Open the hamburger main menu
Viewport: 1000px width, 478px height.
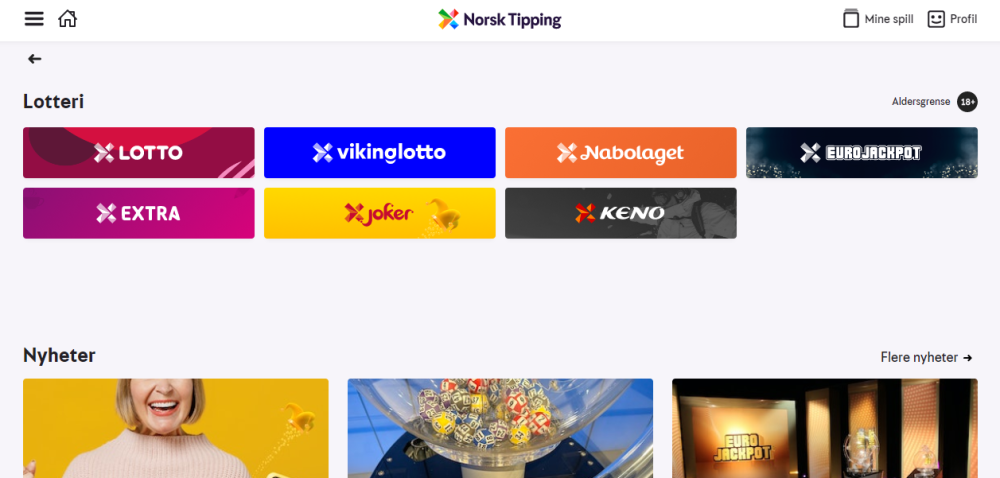coord(34,19)
